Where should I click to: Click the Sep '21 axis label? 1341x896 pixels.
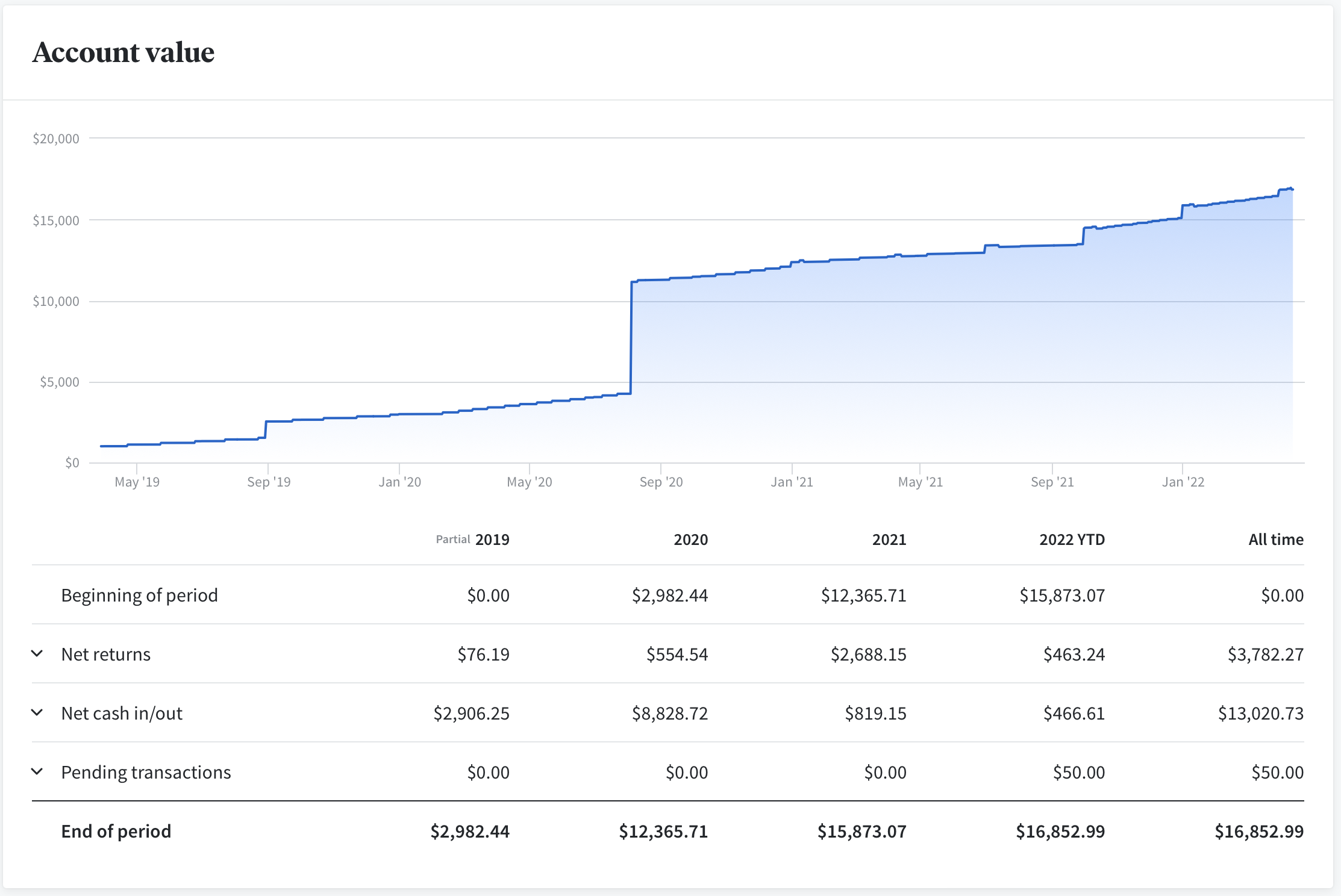(1052, 482)
